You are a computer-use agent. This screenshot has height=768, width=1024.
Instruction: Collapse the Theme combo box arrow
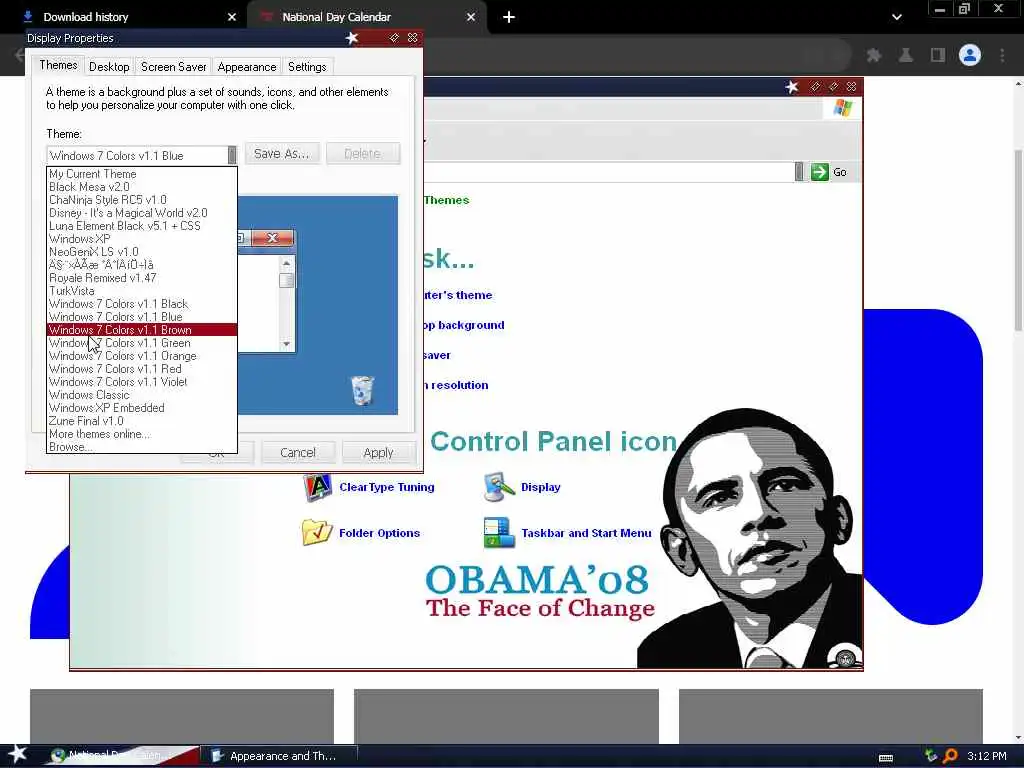(x=232, y=155)
